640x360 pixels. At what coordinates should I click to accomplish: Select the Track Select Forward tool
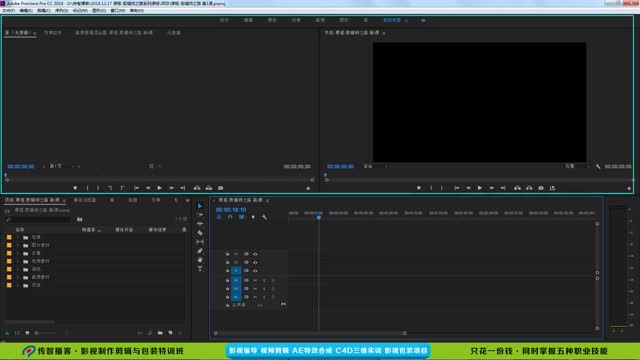coord(200,215)
